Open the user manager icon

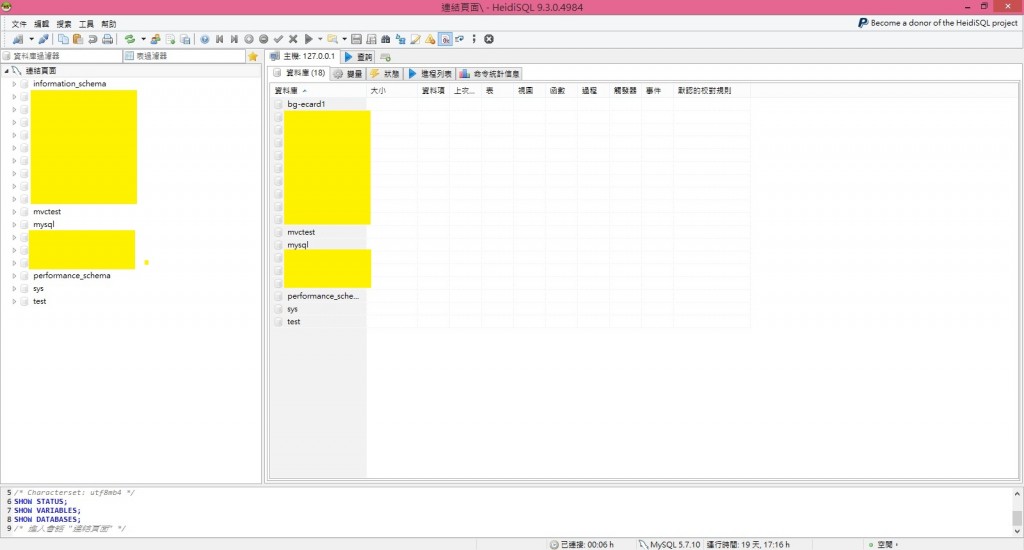(x=155, y=39)
